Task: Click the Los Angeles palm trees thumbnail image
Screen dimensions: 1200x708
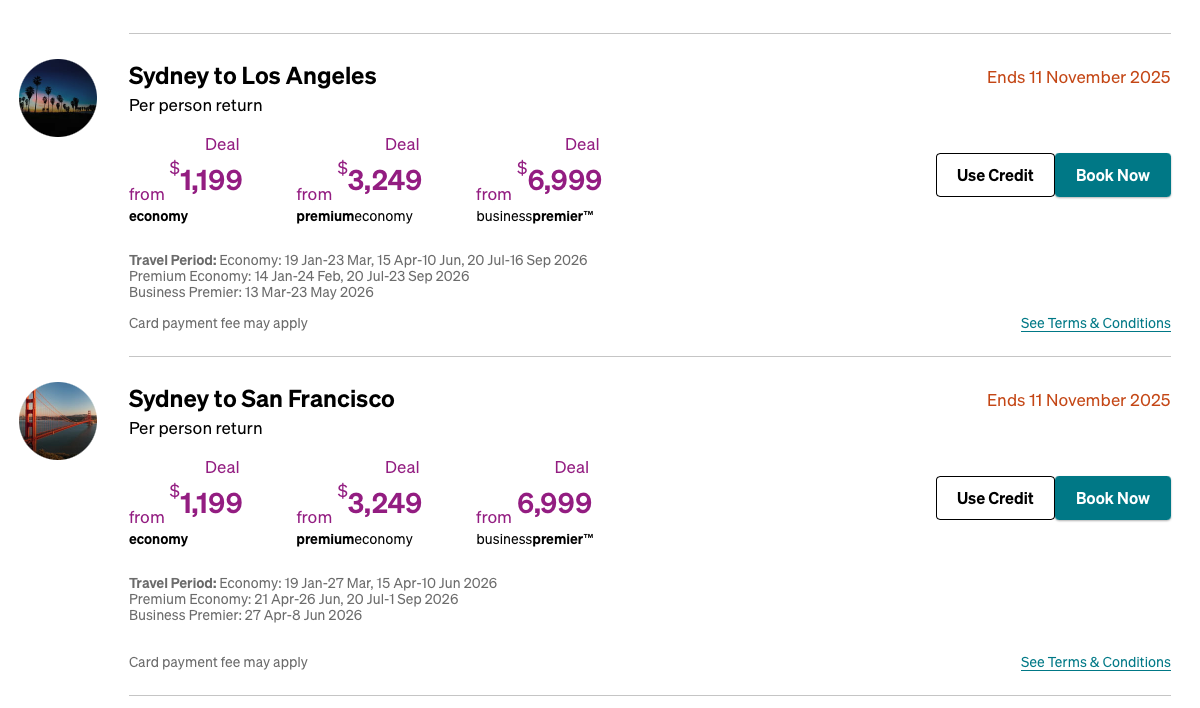Action: tap(57, 97)
